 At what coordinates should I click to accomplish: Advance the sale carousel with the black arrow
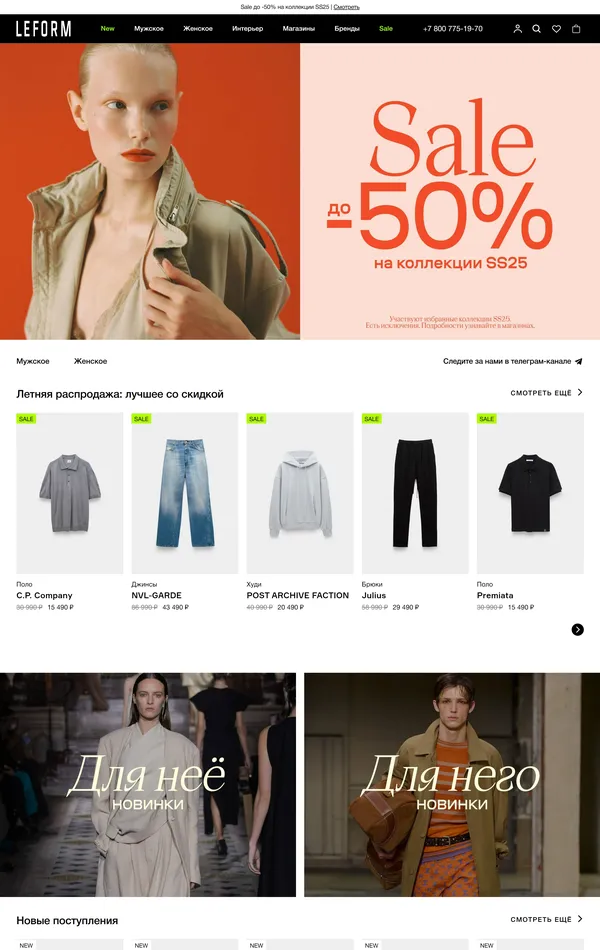pyautogui.click(x=578, y=629)
